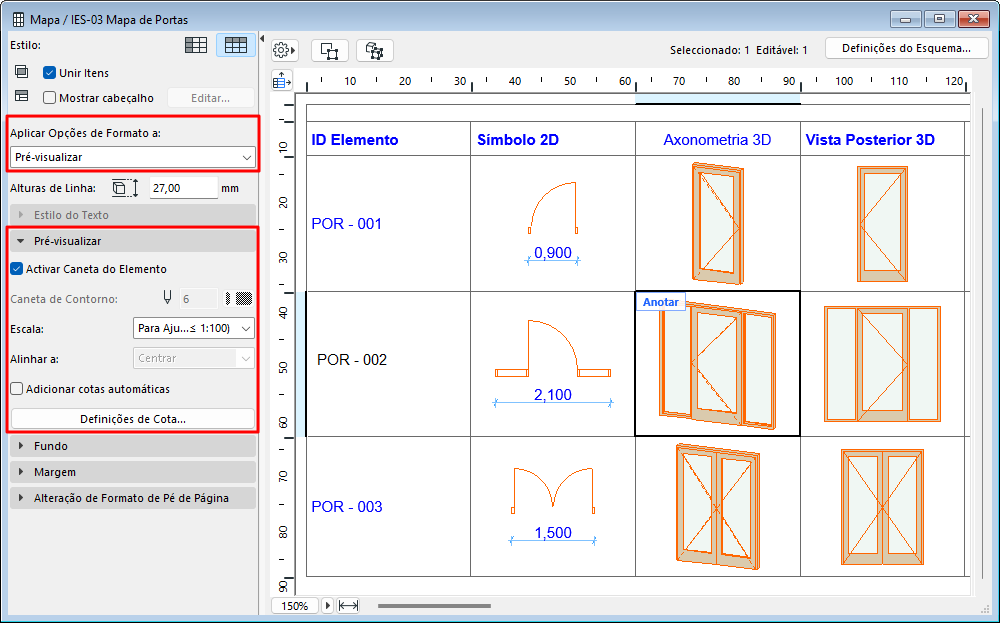The image size is (1000, 623).
Task: Select the POR - 001 cell
Action: point(388,224)
